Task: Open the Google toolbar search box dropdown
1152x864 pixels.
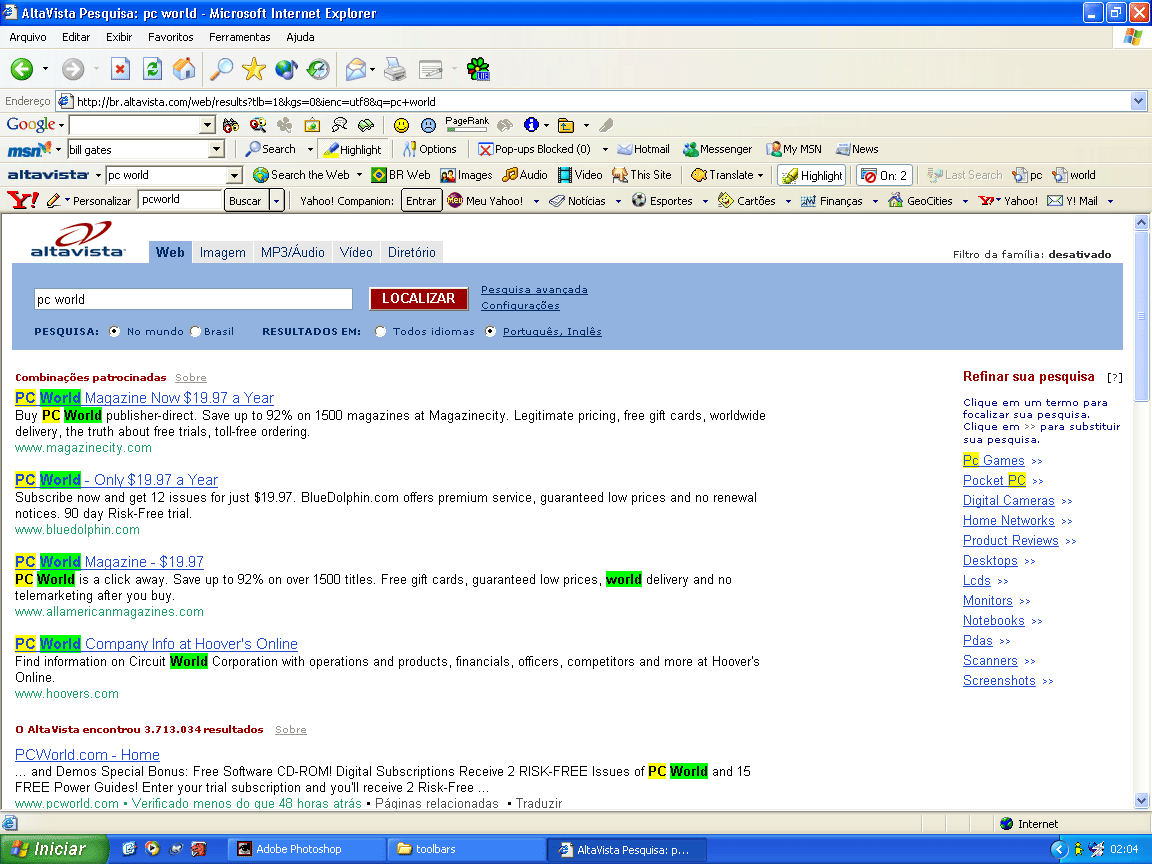Action: [207, 125]
